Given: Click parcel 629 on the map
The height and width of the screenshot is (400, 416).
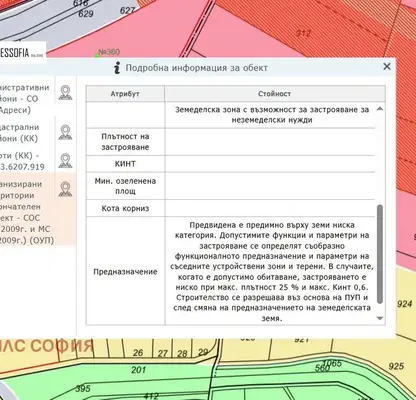Looking at the screenshot, I should pos(86,14).
